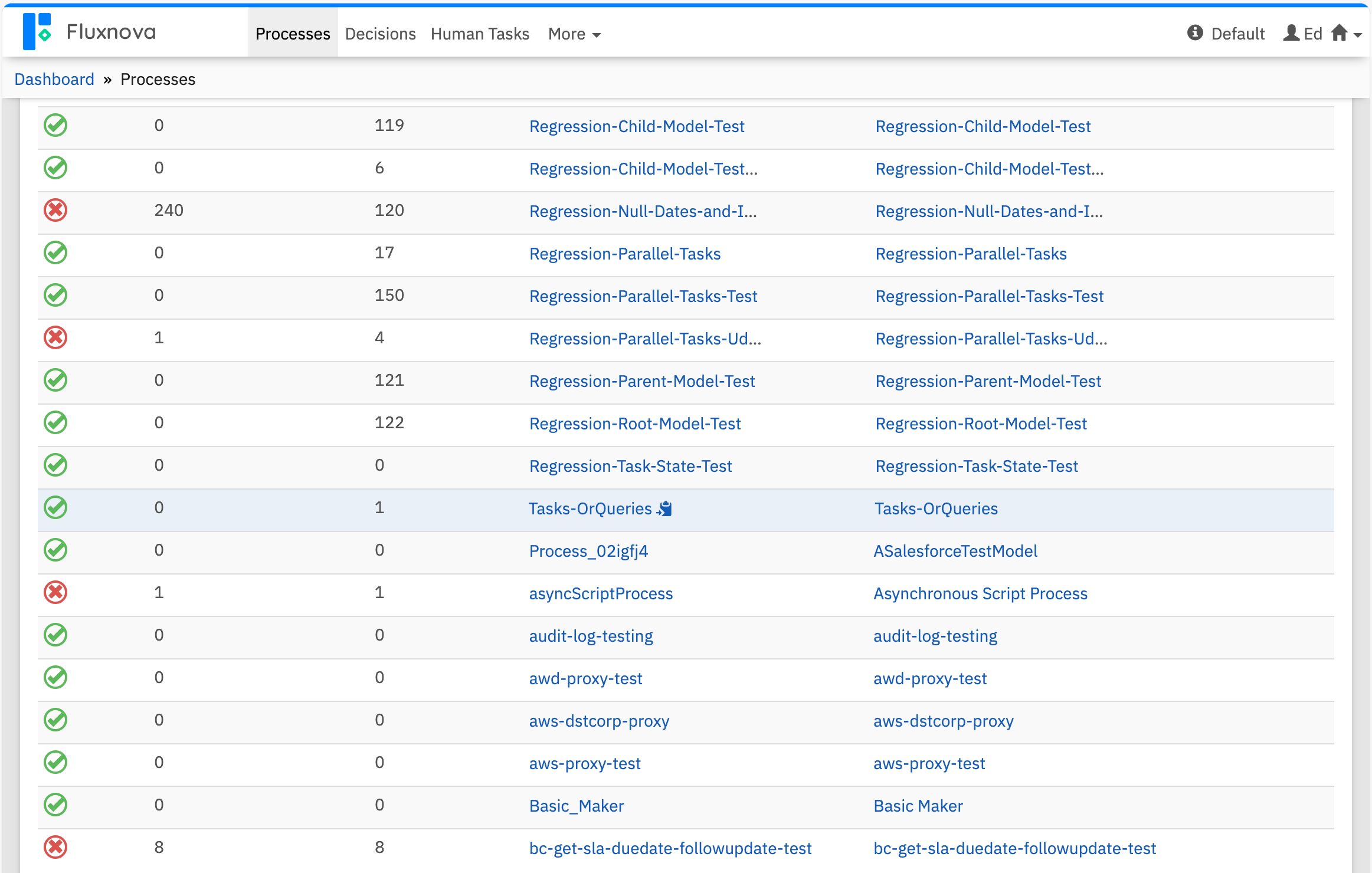Image resolution: width=1372 pixels, height=873 pixels.
Task: Click the red error icon for bc-get-sla-duedate-followupdate-test
Action: [x=55, y=847]
